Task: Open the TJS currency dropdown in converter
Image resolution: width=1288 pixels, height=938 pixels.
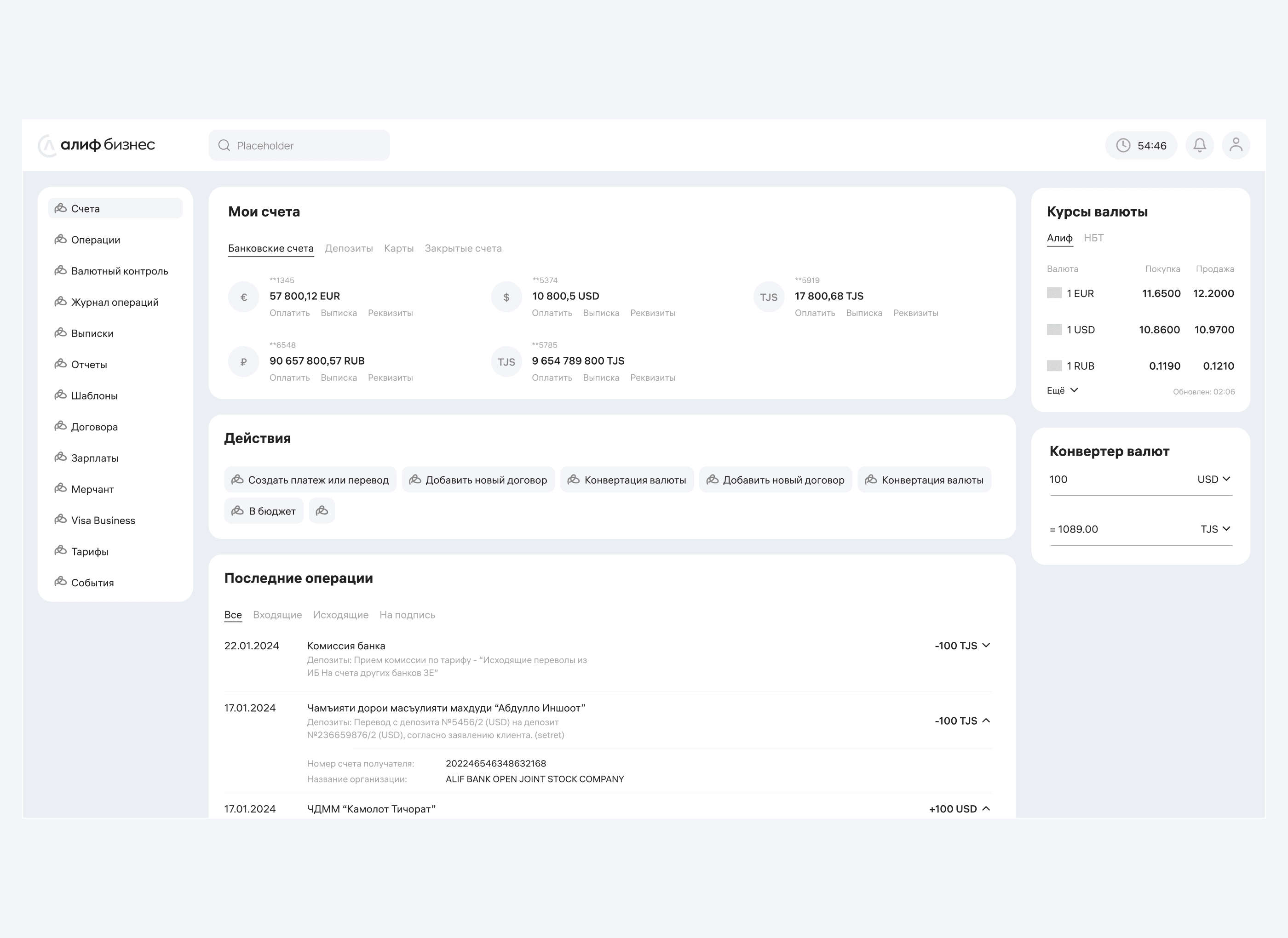Action: 1216,529
